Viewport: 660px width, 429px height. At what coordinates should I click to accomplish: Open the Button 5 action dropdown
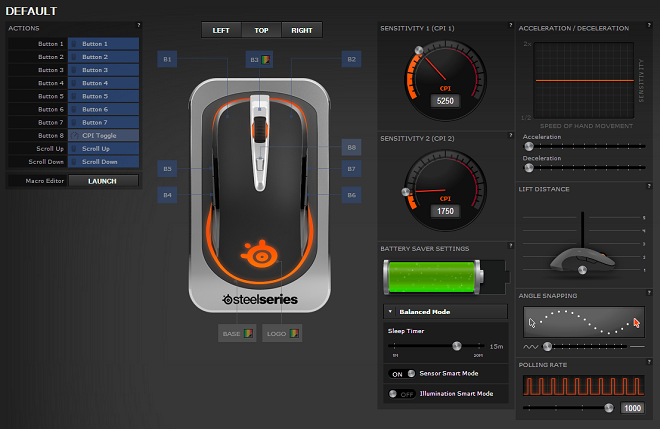[x=104, y=96]
